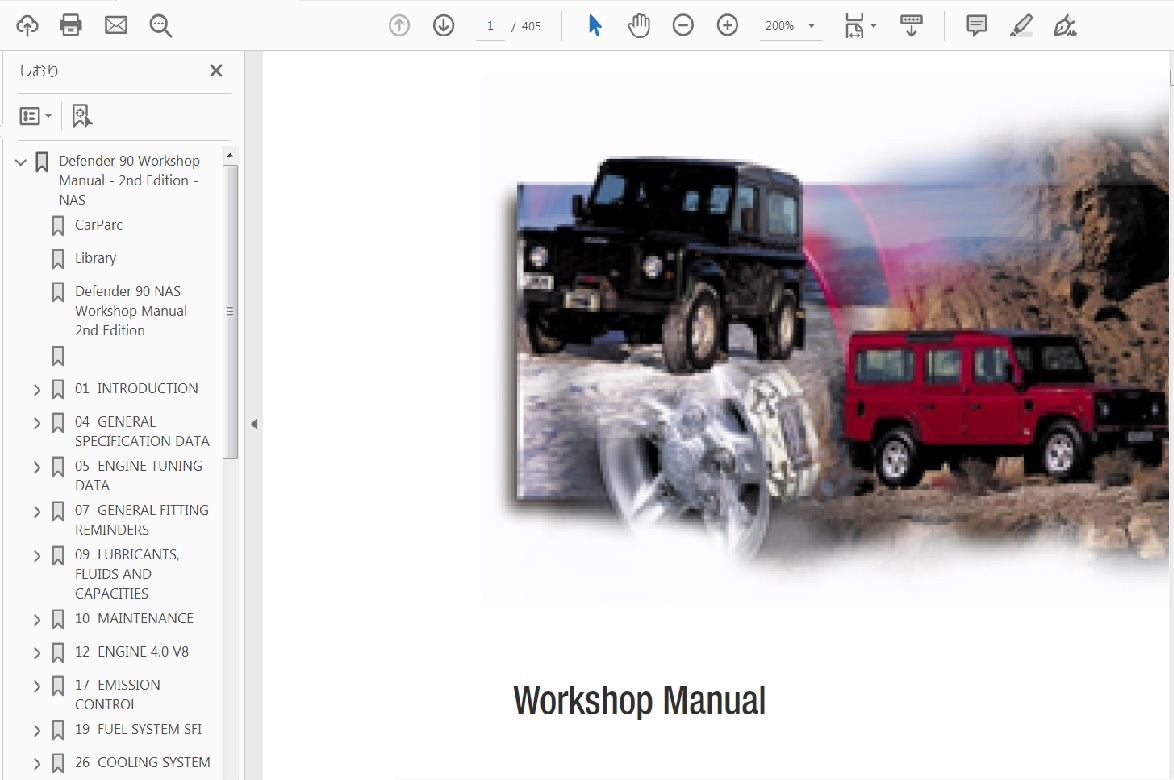The width and height of the screenshot is (1174, 780).
Task: Open the 200% zoom level dropdown
Action: [790, 26]
